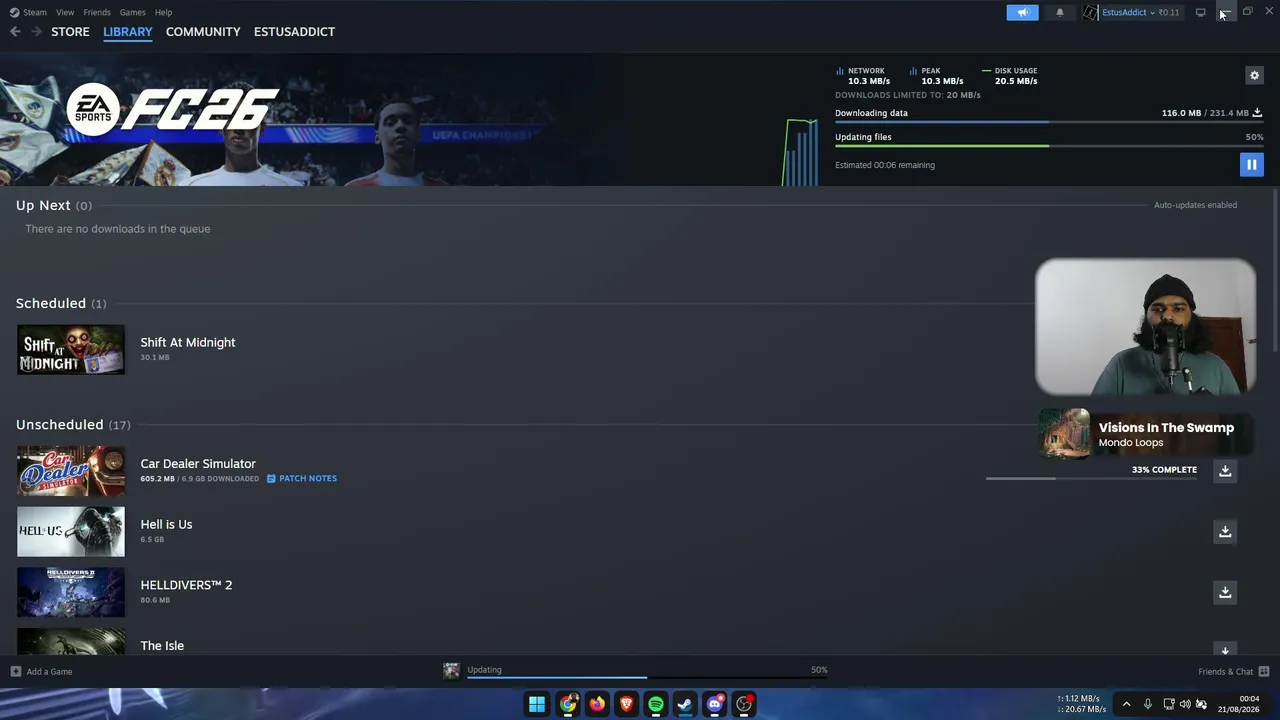The width and height of the screenshot is (1280, 720).
Task: Click the FC26 icon in the bottom status bar
Action: [452, 671]
